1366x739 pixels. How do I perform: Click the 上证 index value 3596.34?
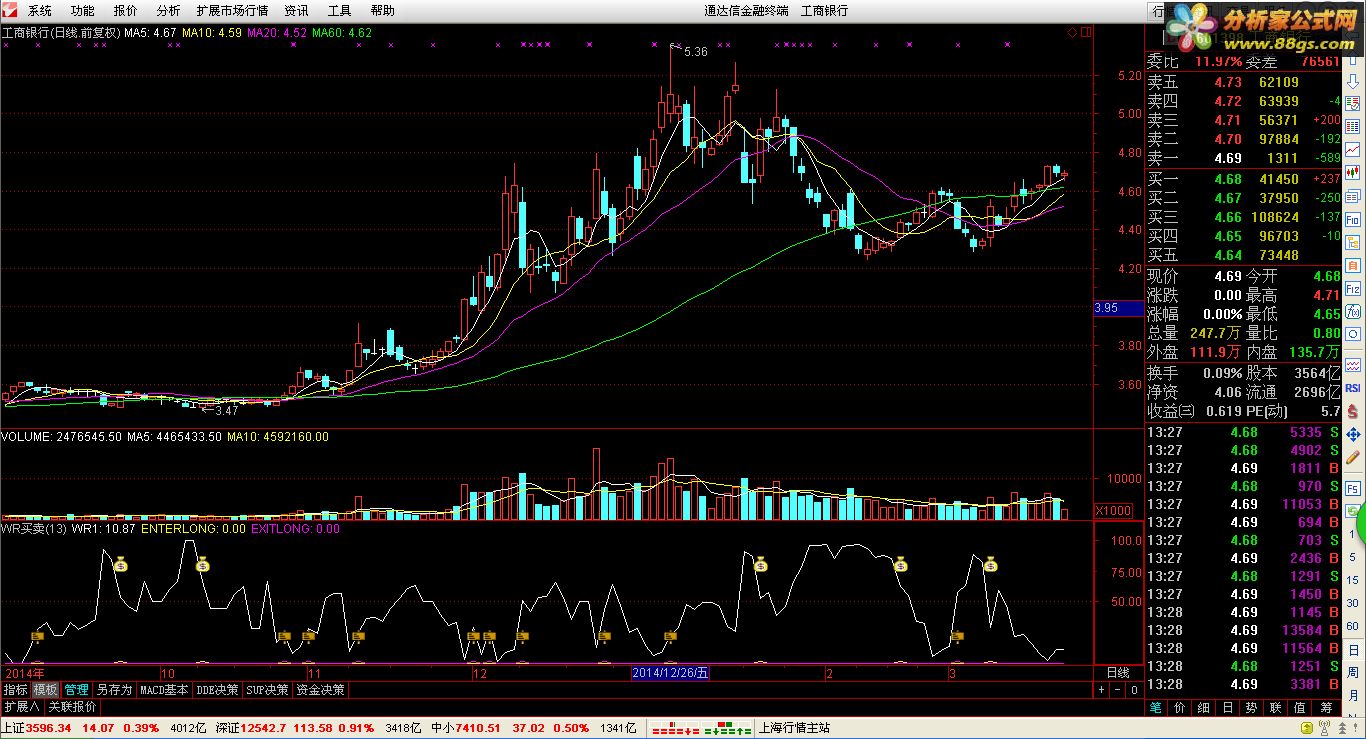pyautogui.click(x=48, y=728)
